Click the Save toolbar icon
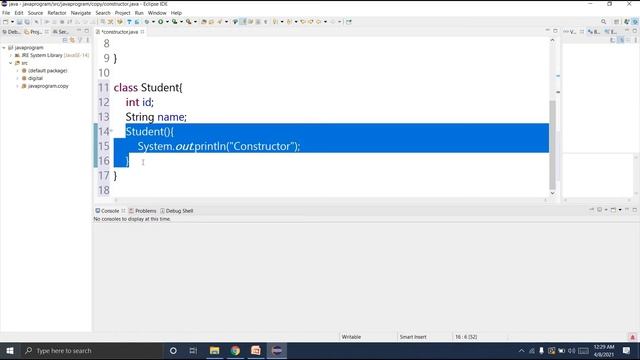This screenshot has height=360, width=640. pyautogui.click(x=19, y=22)
